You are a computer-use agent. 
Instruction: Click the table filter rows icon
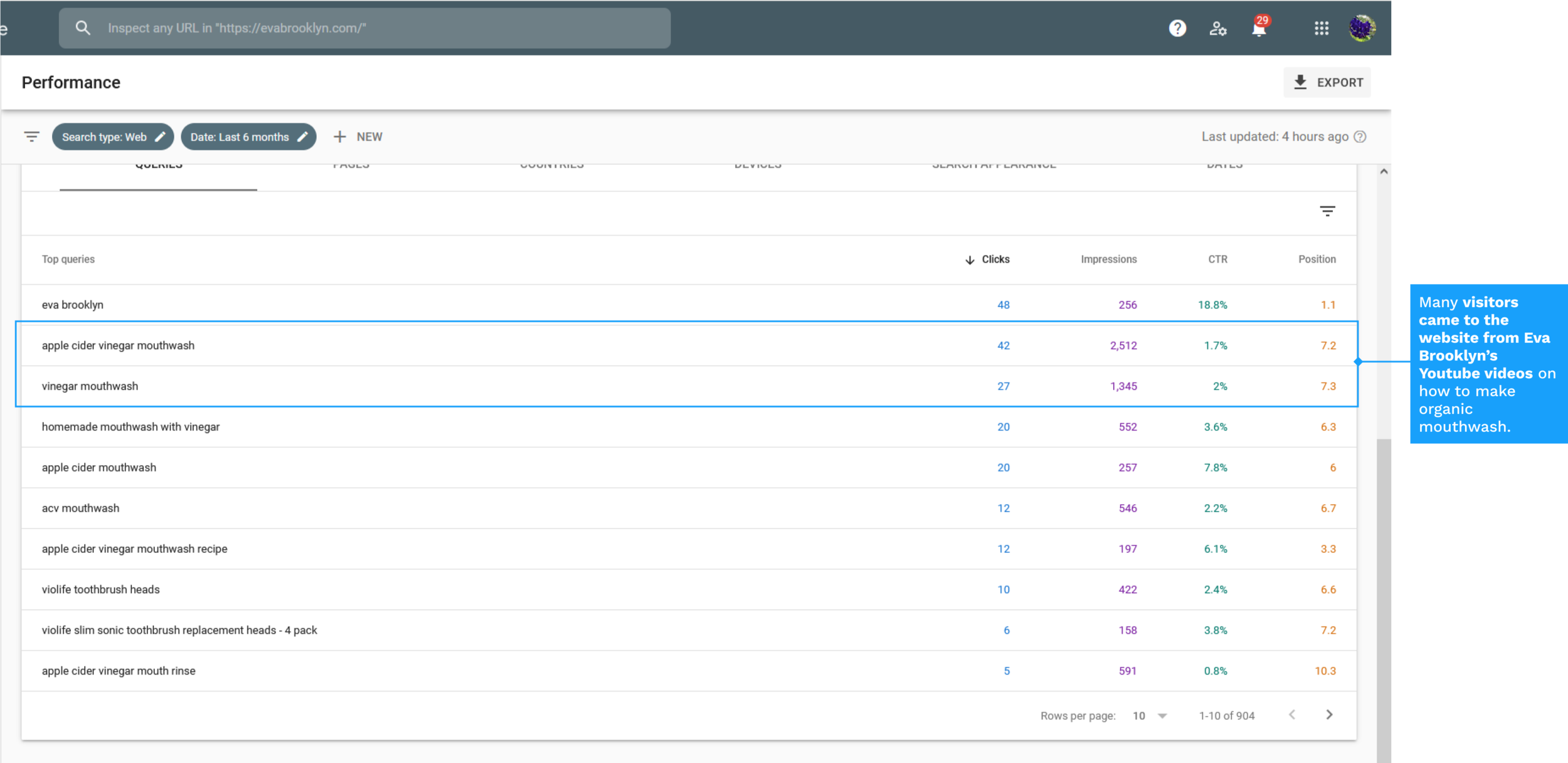pos(1327,211)
